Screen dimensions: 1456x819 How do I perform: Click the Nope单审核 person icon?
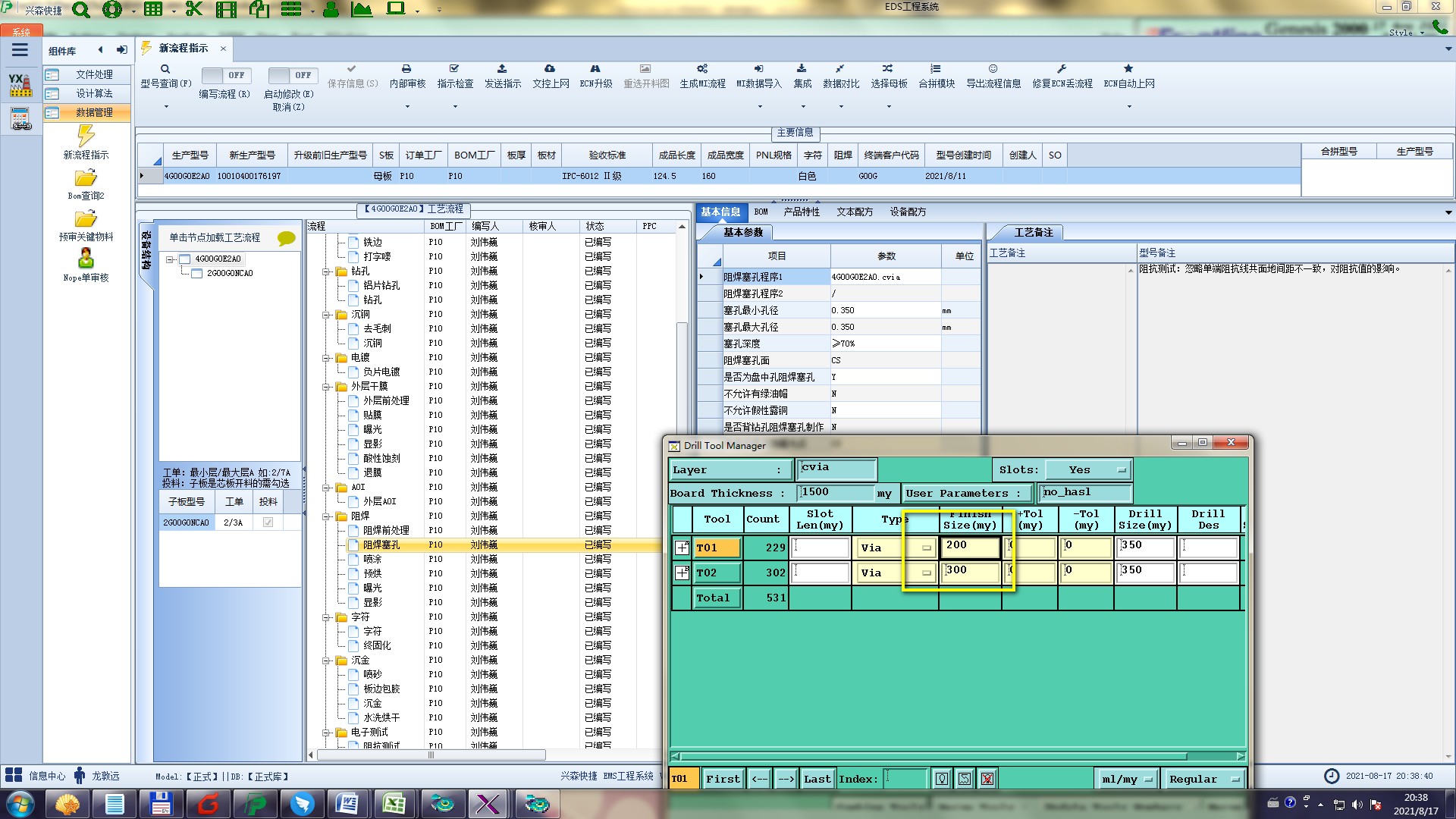(86, 259)
